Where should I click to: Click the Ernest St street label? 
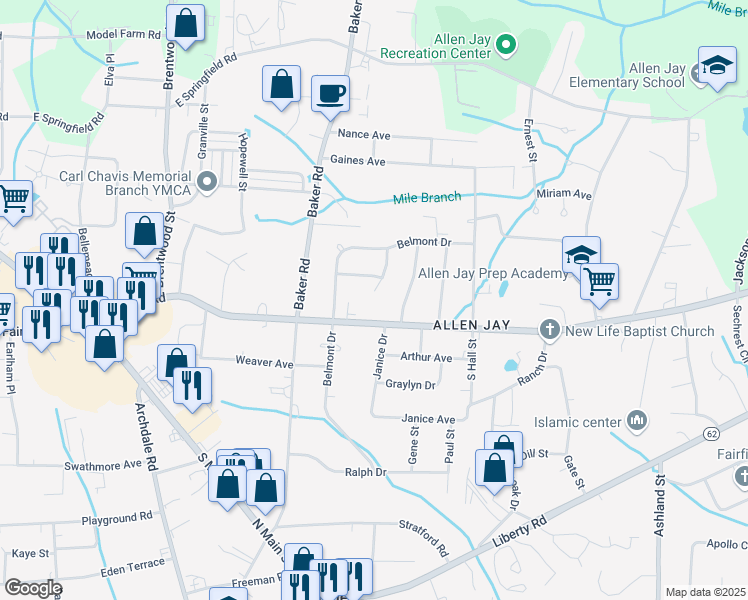coord(530,140)
